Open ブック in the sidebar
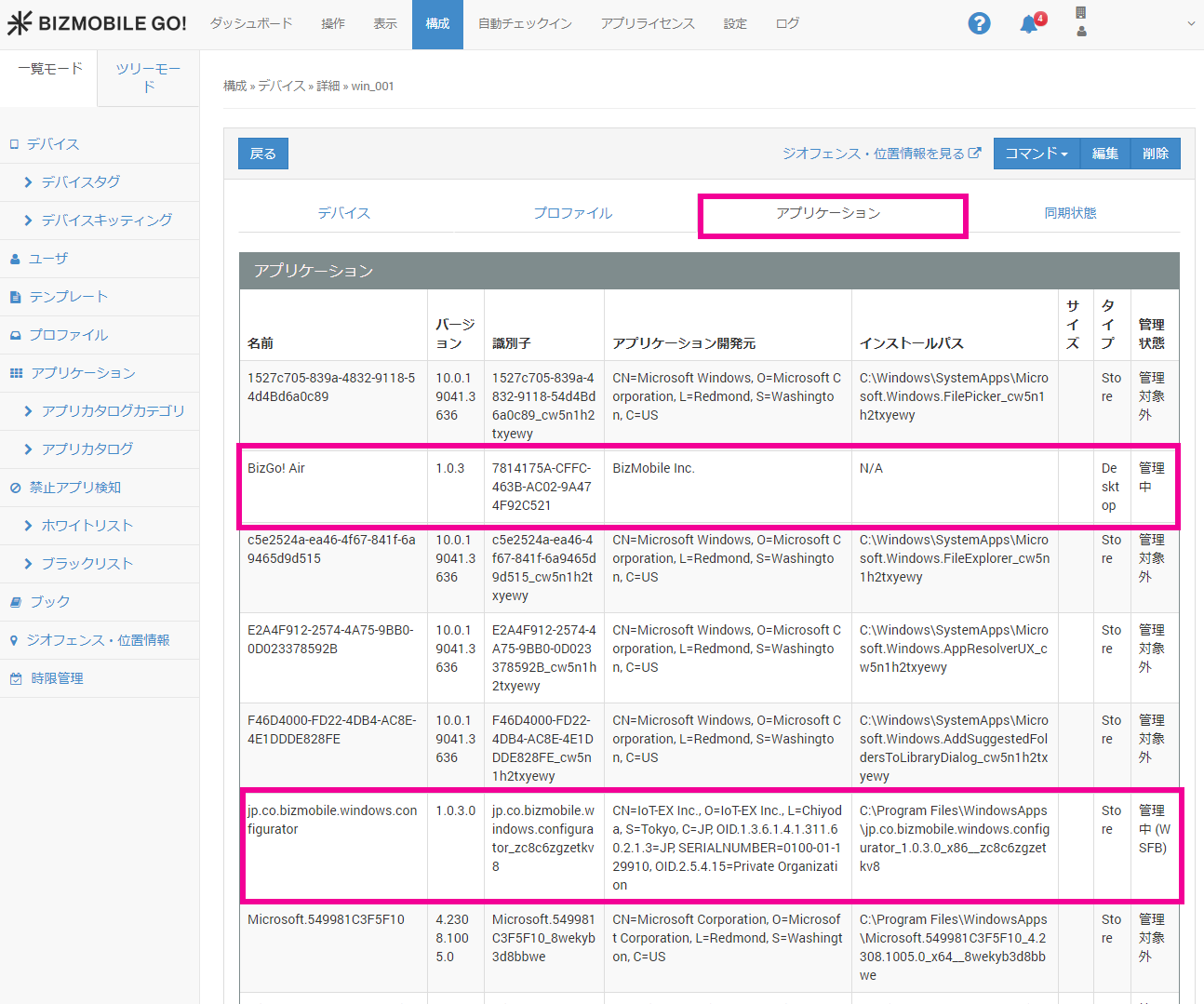The height and width of the screenshot is (1004, 1204). point(49,602)
